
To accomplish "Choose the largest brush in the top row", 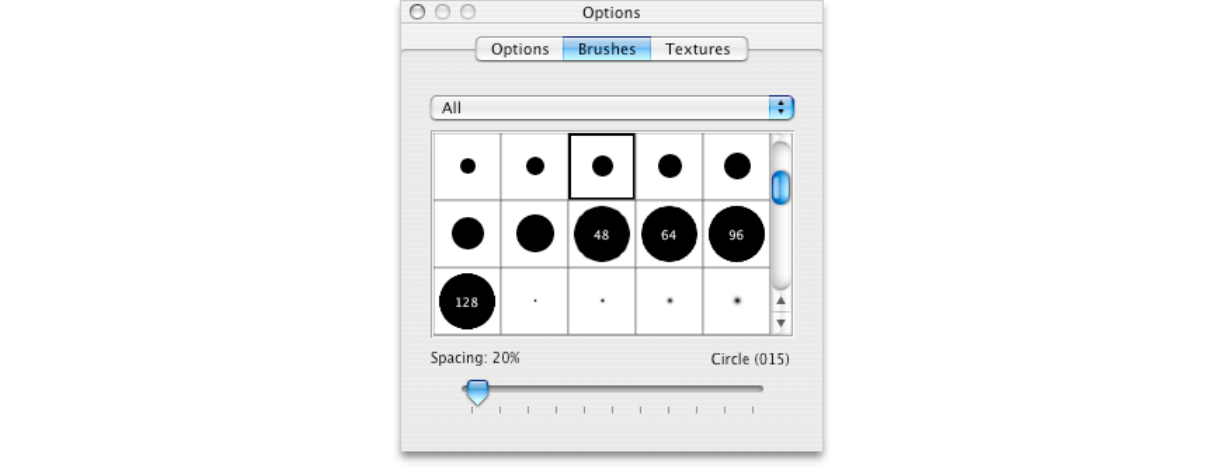I will [737, 166].
